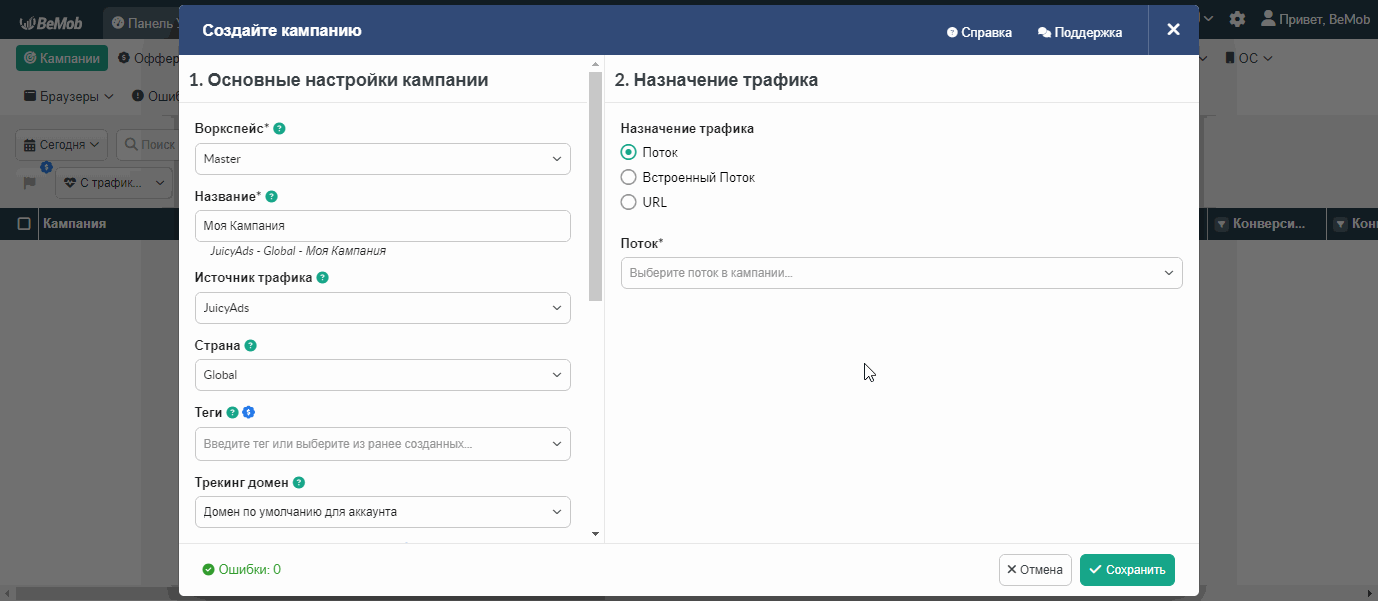Open Теги tag selection dropdown

tap(383, 444)
